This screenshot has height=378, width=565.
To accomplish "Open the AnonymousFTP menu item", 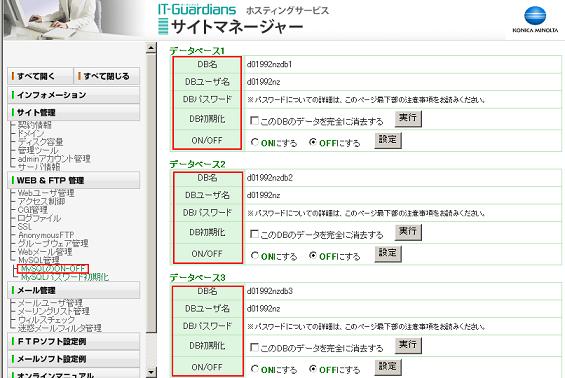I will pyautogui.click(x=46, y=235).
